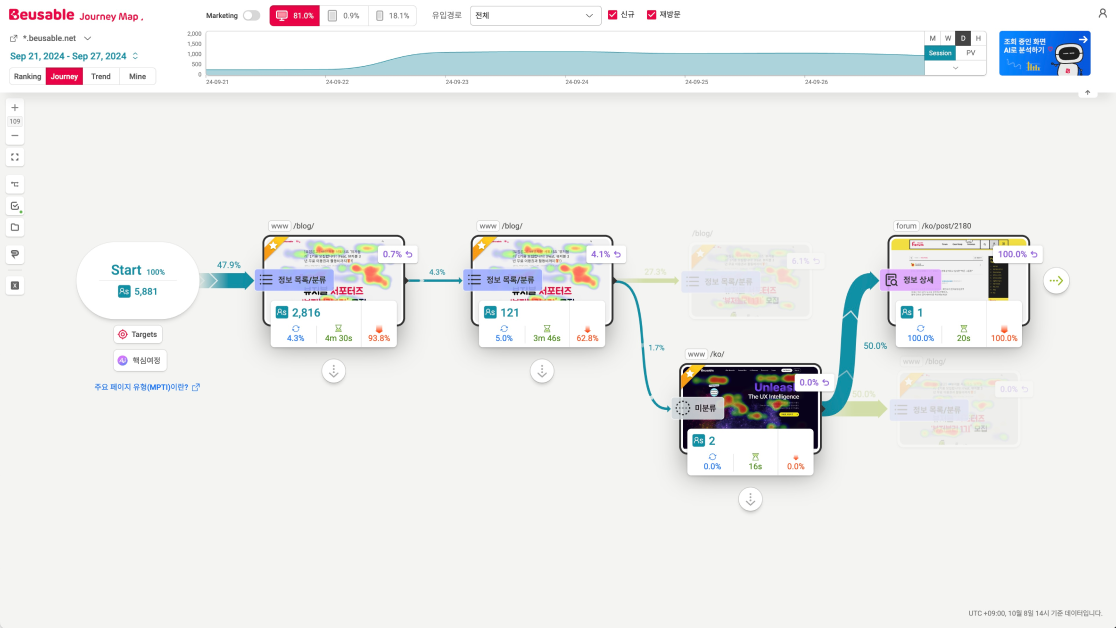Viewport: 1116px width, 628px height.
Task: Click the zoom out minus icon
Action: click(15, 136)
